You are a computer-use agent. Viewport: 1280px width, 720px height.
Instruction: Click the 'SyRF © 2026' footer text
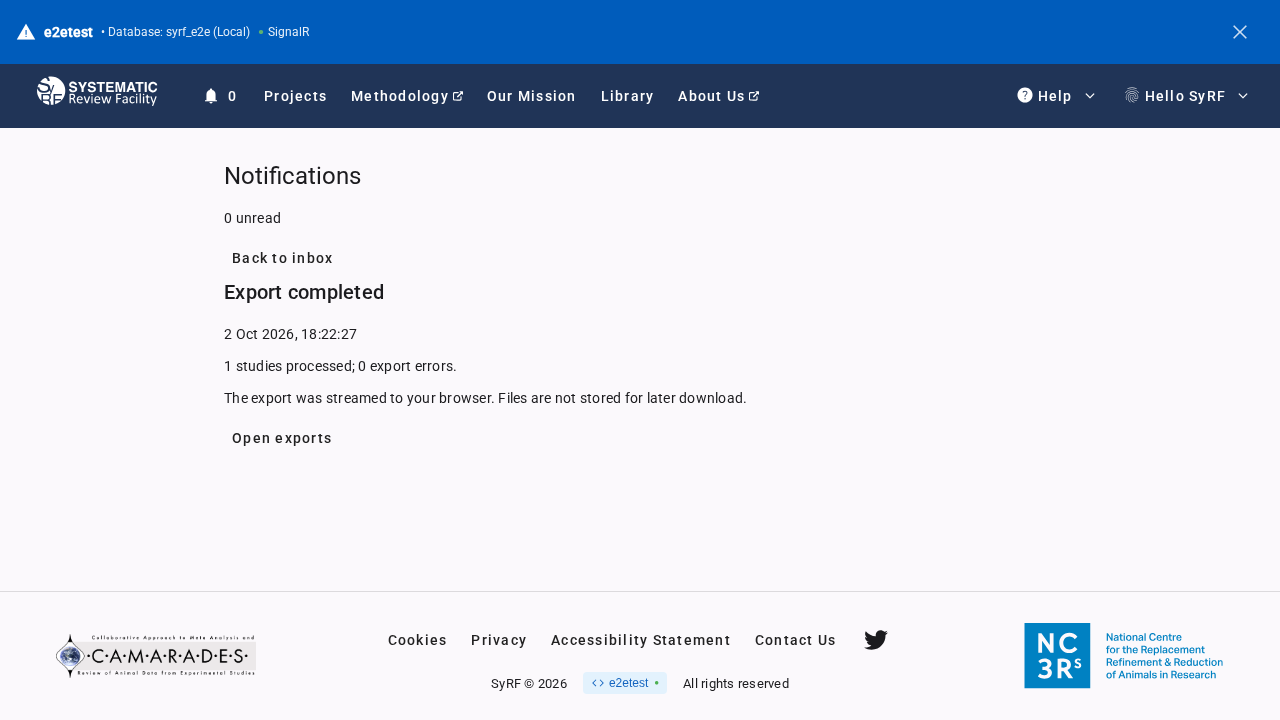point(529,684)
